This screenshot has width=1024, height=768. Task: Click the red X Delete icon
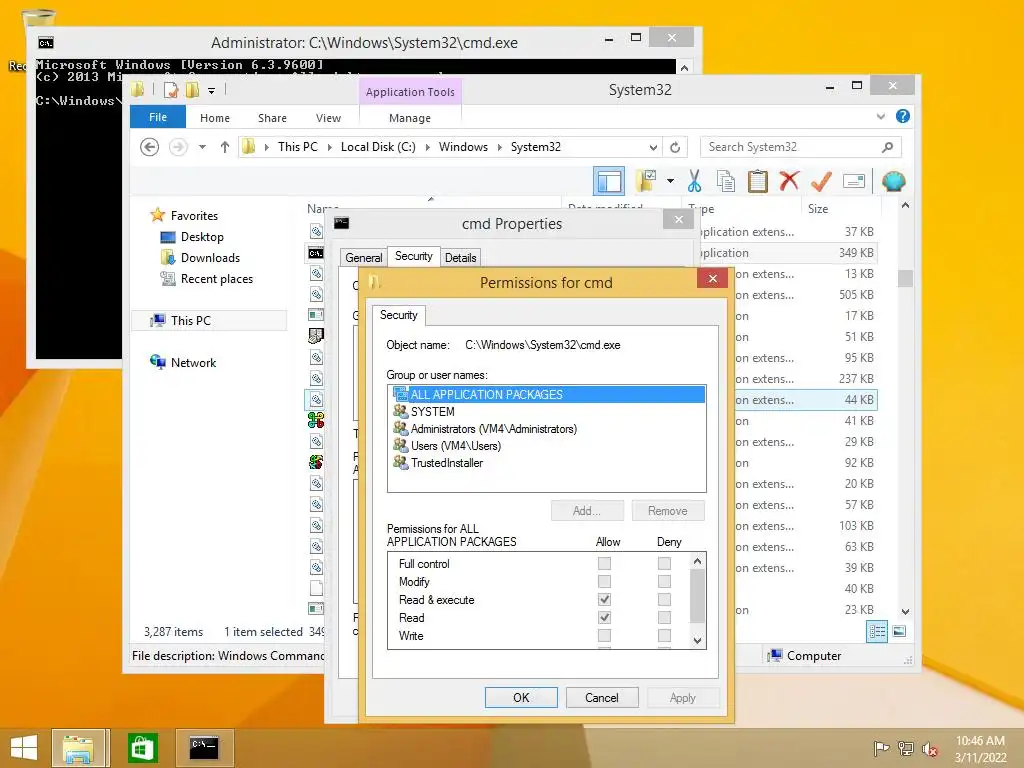coord(789,180)
